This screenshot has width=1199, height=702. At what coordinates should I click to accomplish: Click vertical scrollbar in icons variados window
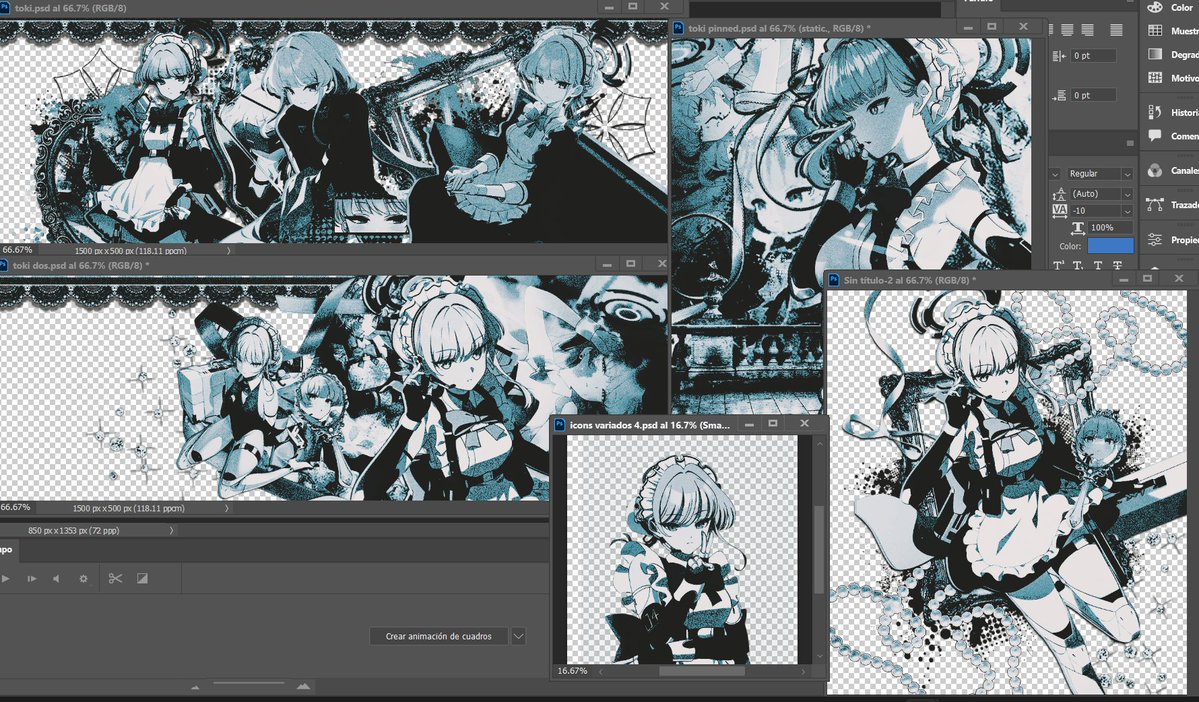[819, 549]
